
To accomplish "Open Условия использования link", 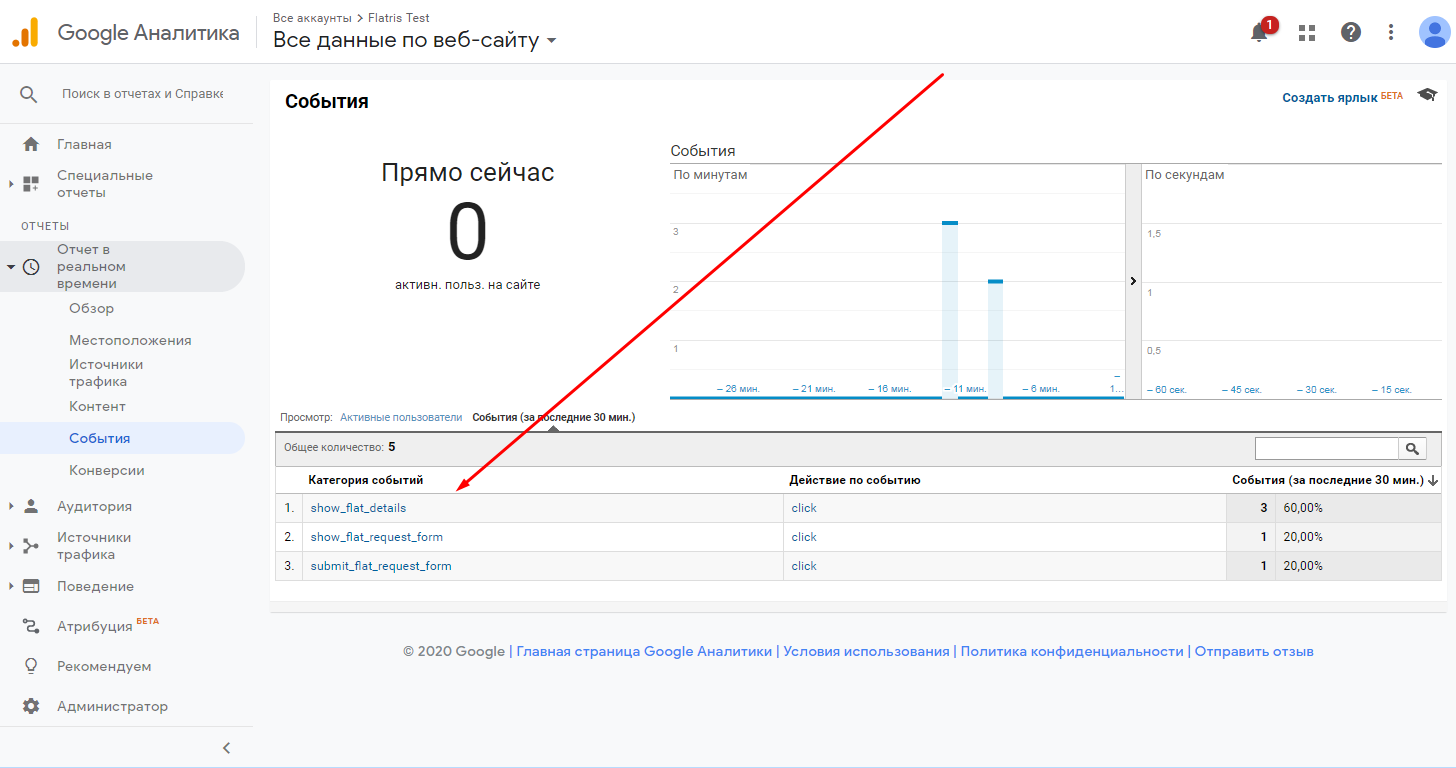I will (x=866, y=651).
